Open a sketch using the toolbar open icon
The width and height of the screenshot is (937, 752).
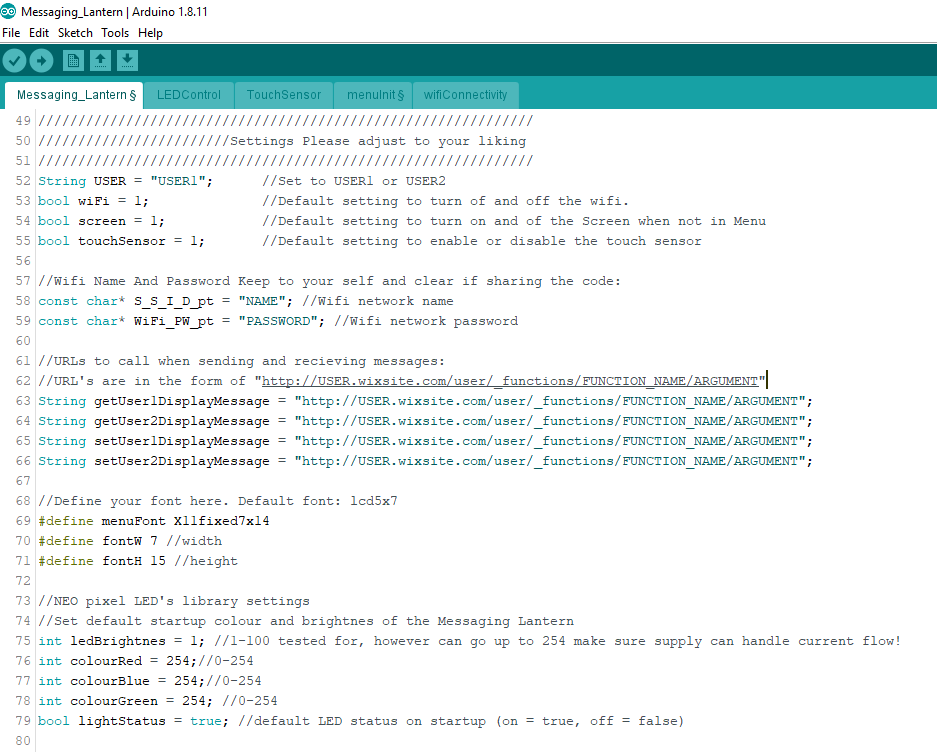point(100,60)
